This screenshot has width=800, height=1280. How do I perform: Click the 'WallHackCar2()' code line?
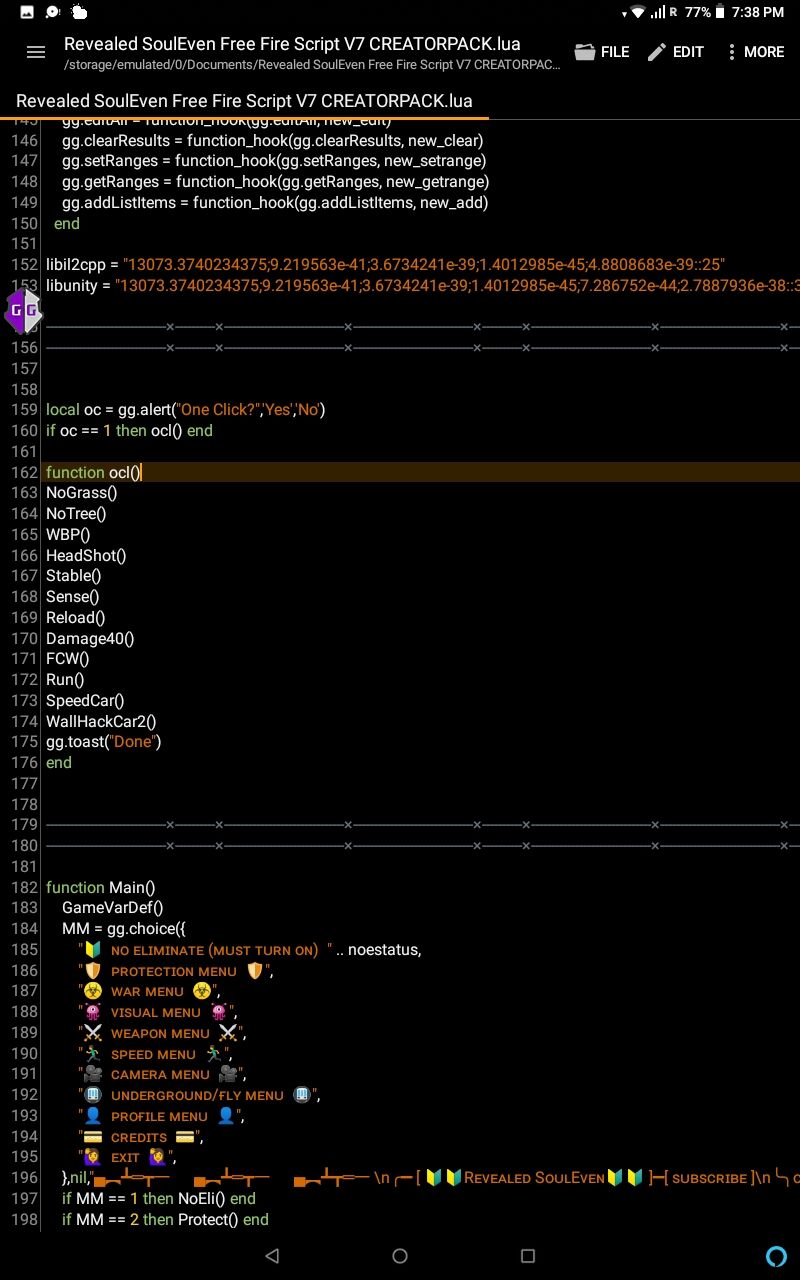pyautogui.click(x=101, y=722)
